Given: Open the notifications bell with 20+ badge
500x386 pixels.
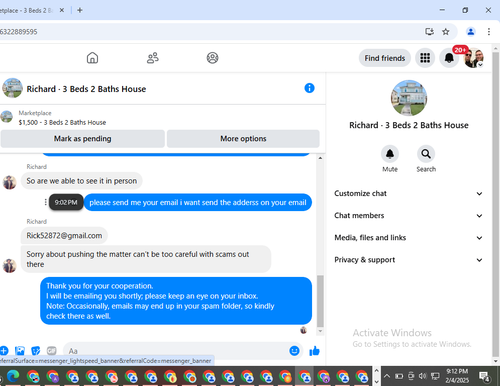Looking at the screenshot, I should pos(449,58).
